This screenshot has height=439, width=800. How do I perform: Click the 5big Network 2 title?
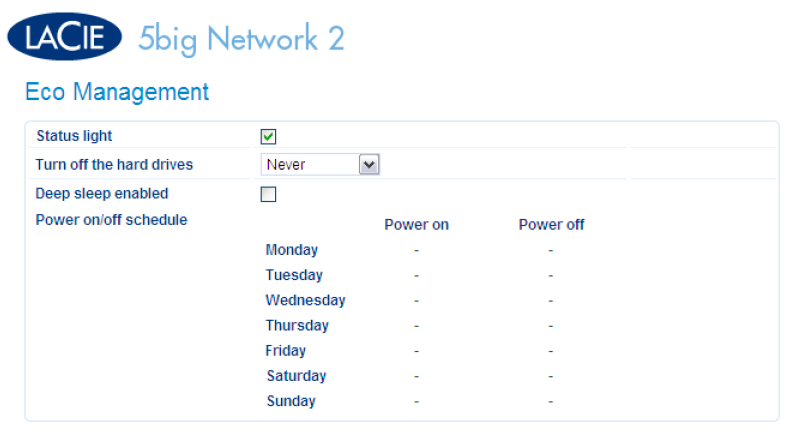(x=241, y=39)
